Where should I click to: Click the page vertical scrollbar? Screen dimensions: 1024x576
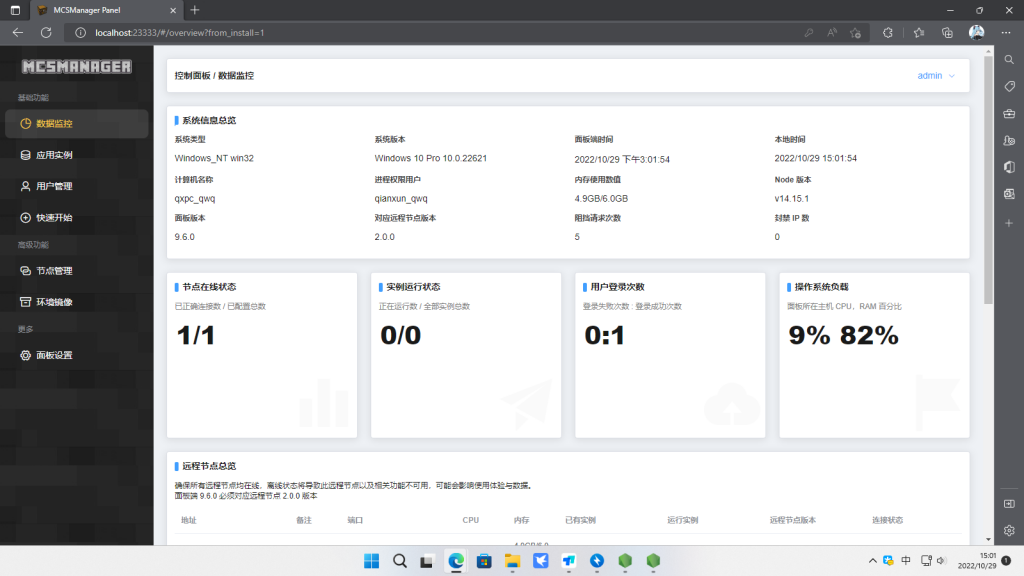(x=988, y=180)
